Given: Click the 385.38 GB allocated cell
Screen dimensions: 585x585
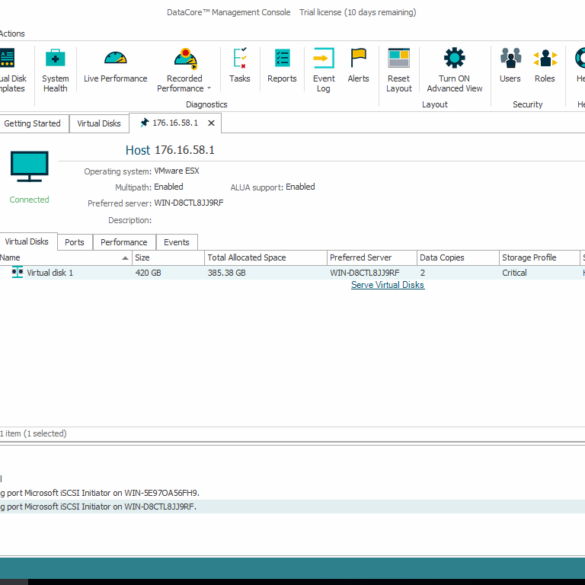Looking at the screenshot, I should tap(226, 273).
